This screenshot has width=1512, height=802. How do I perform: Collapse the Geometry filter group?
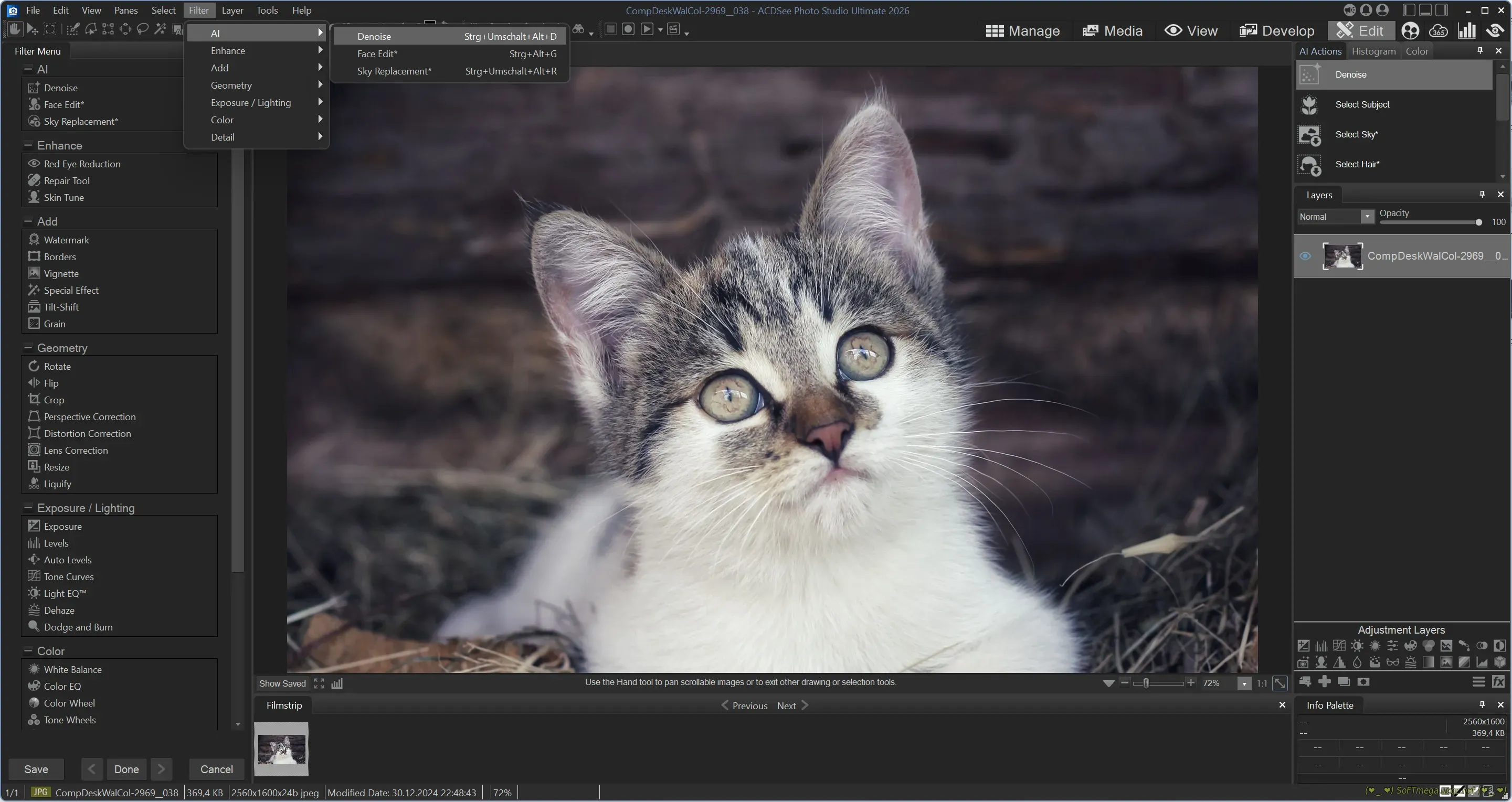tap(28, 348)
